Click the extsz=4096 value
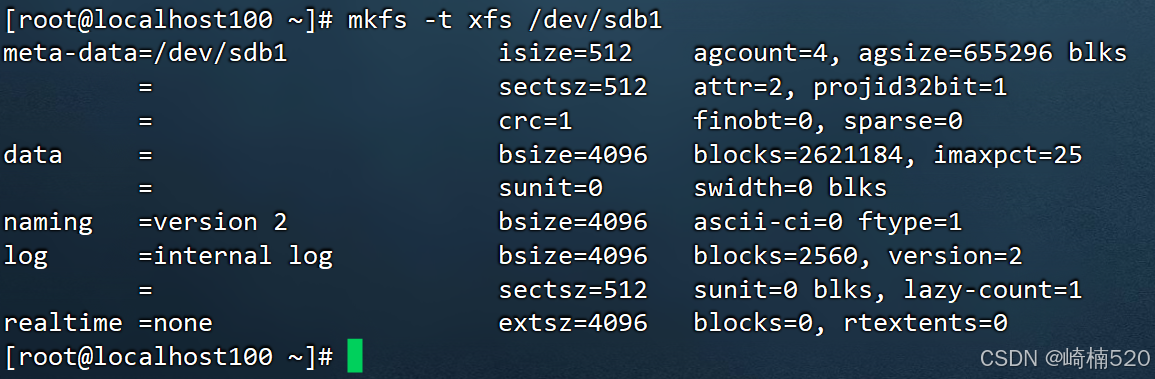The height and width of the screenshot is (379, 1155). tap(573, 323)
